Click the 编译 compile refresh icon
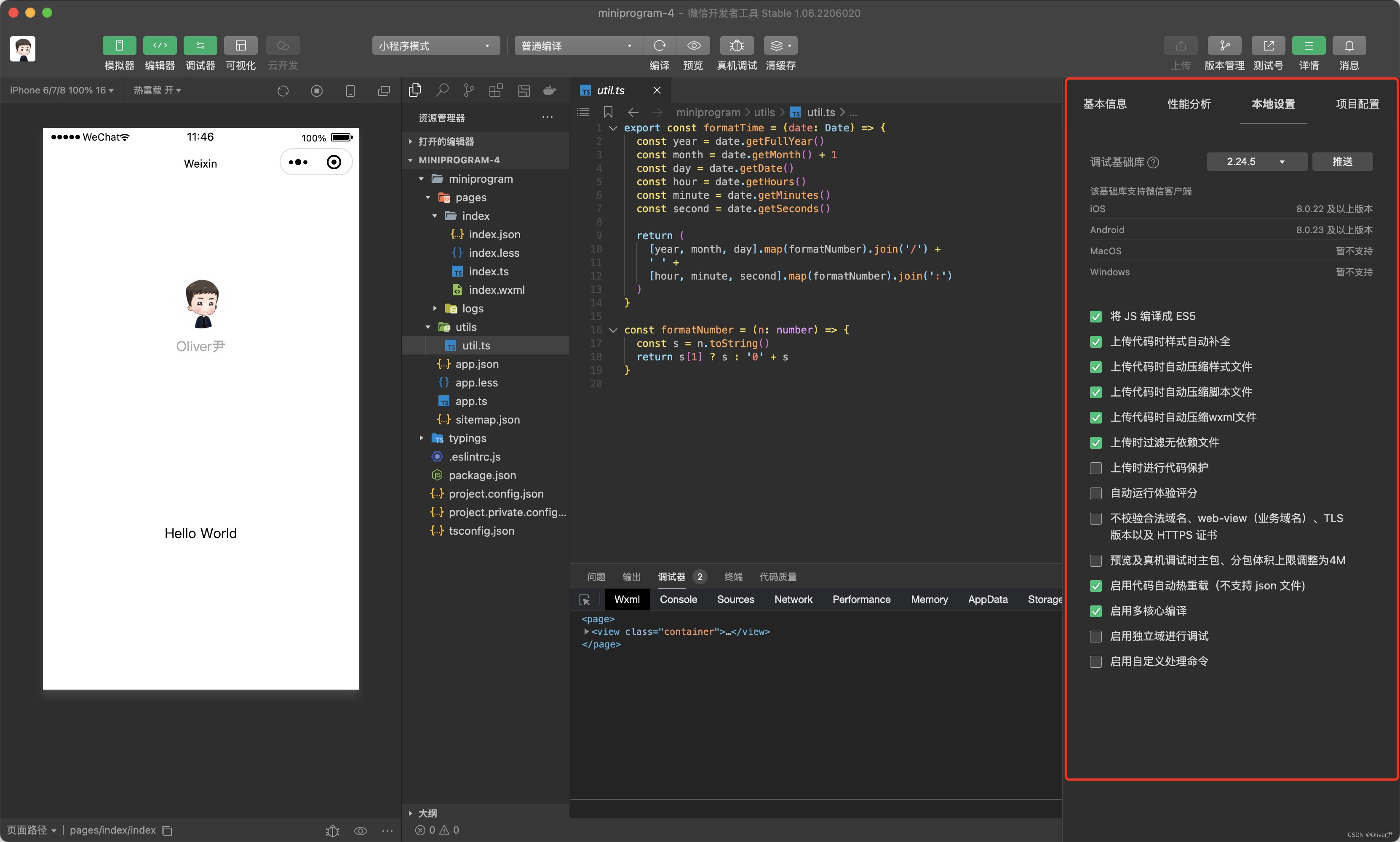Viewport: 1400px width, 842px height. [x=660, y=45]
